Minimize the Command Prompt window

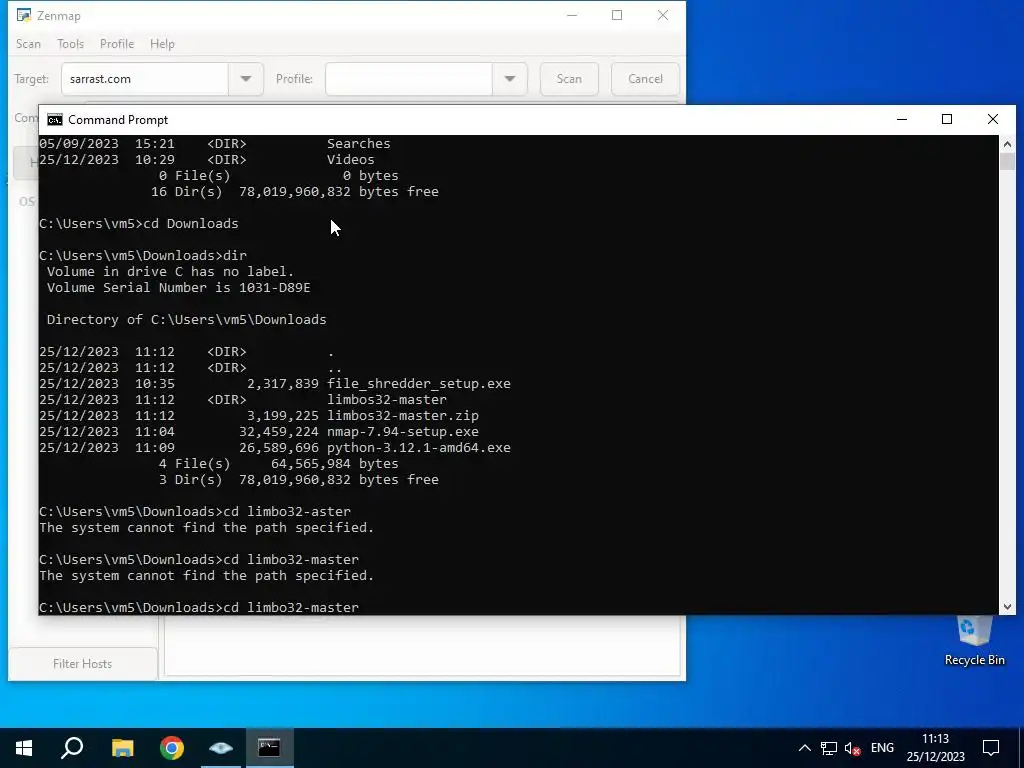pyautogui.click(x=902, y=120)
